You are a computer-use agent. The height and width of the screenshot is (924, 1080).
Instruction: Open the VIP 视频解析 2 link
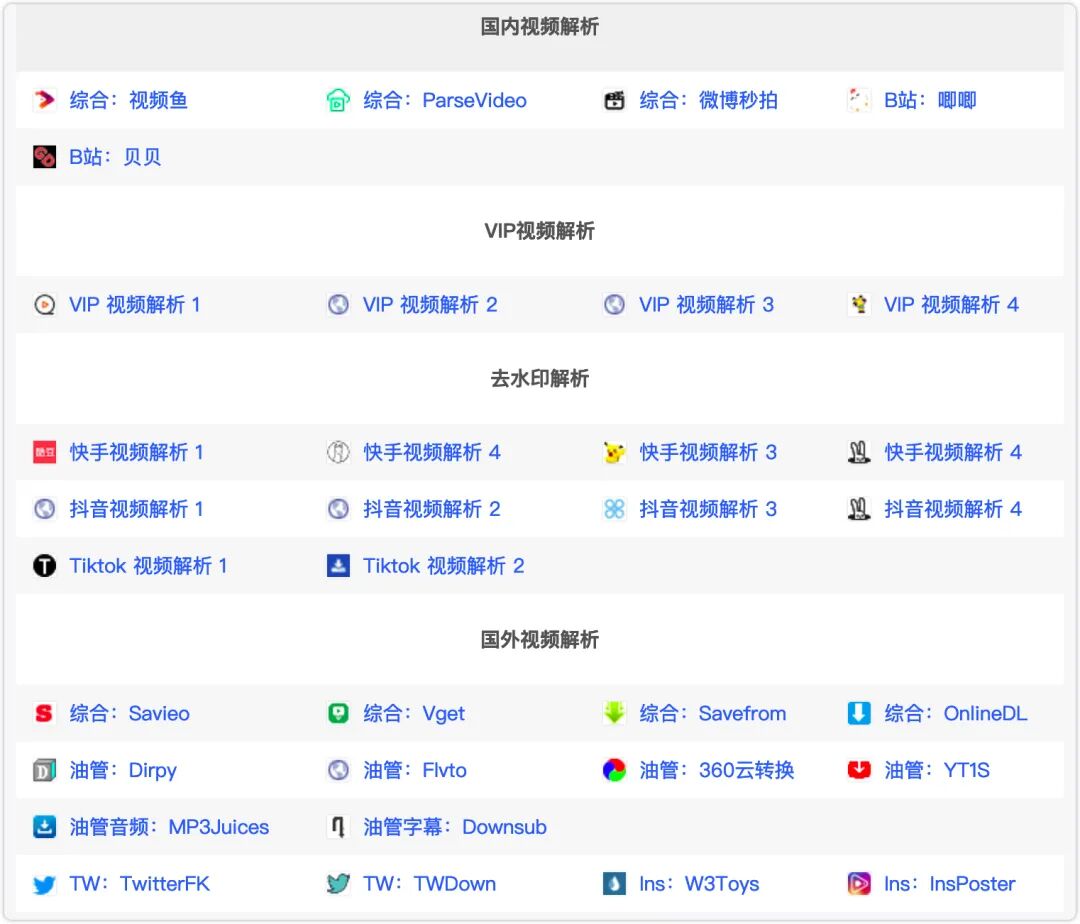click(430, 304)
